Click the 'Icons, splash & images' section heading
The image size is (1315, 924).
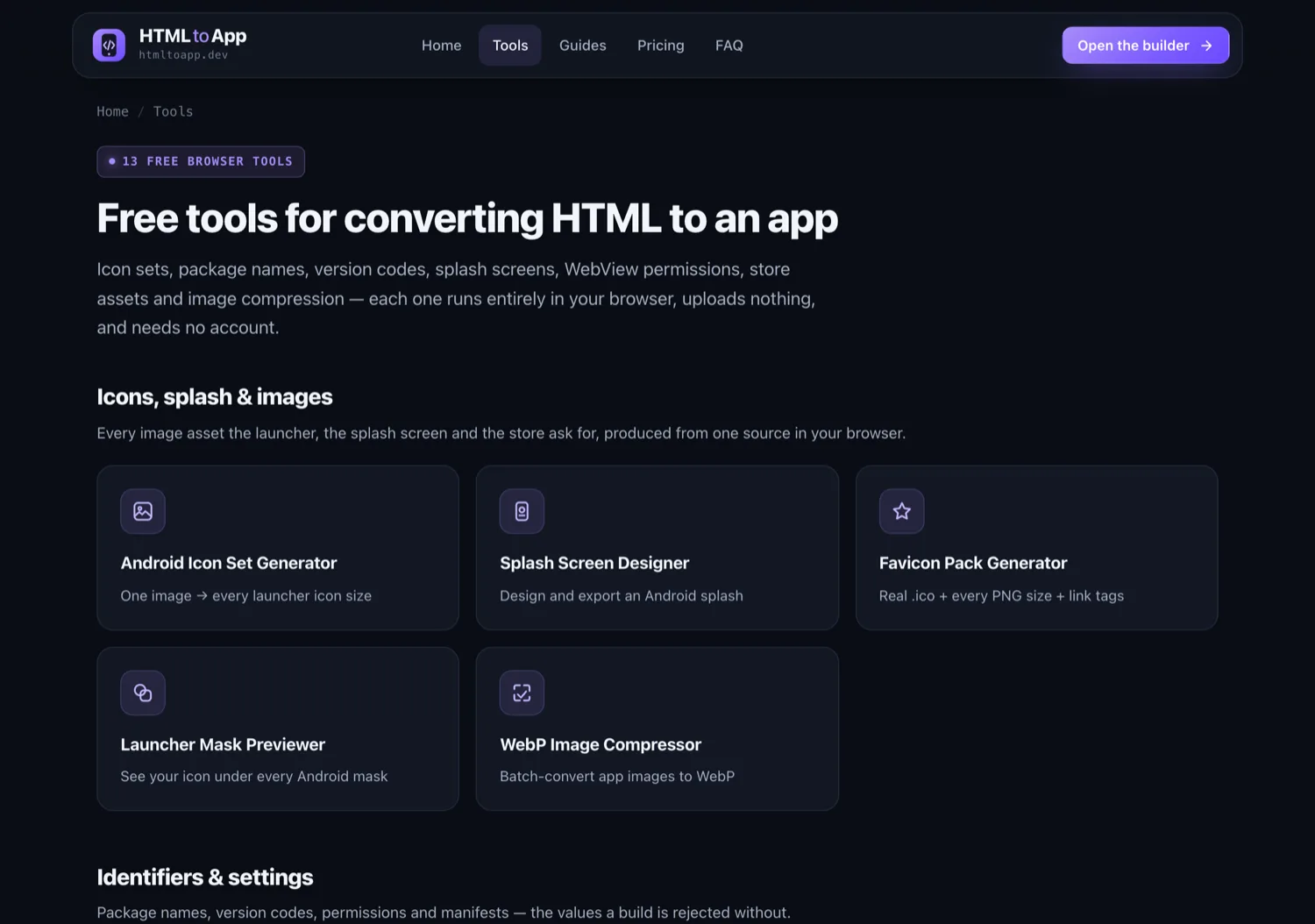(215, 397)
